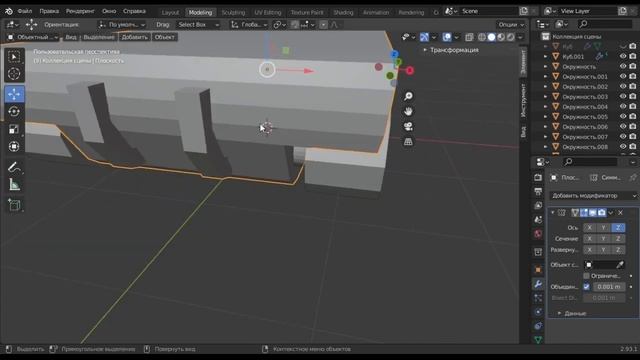The image size is (640, 360).
Task: Disable render for Окружность.006 camera icon
Action: tap(633, 127)
